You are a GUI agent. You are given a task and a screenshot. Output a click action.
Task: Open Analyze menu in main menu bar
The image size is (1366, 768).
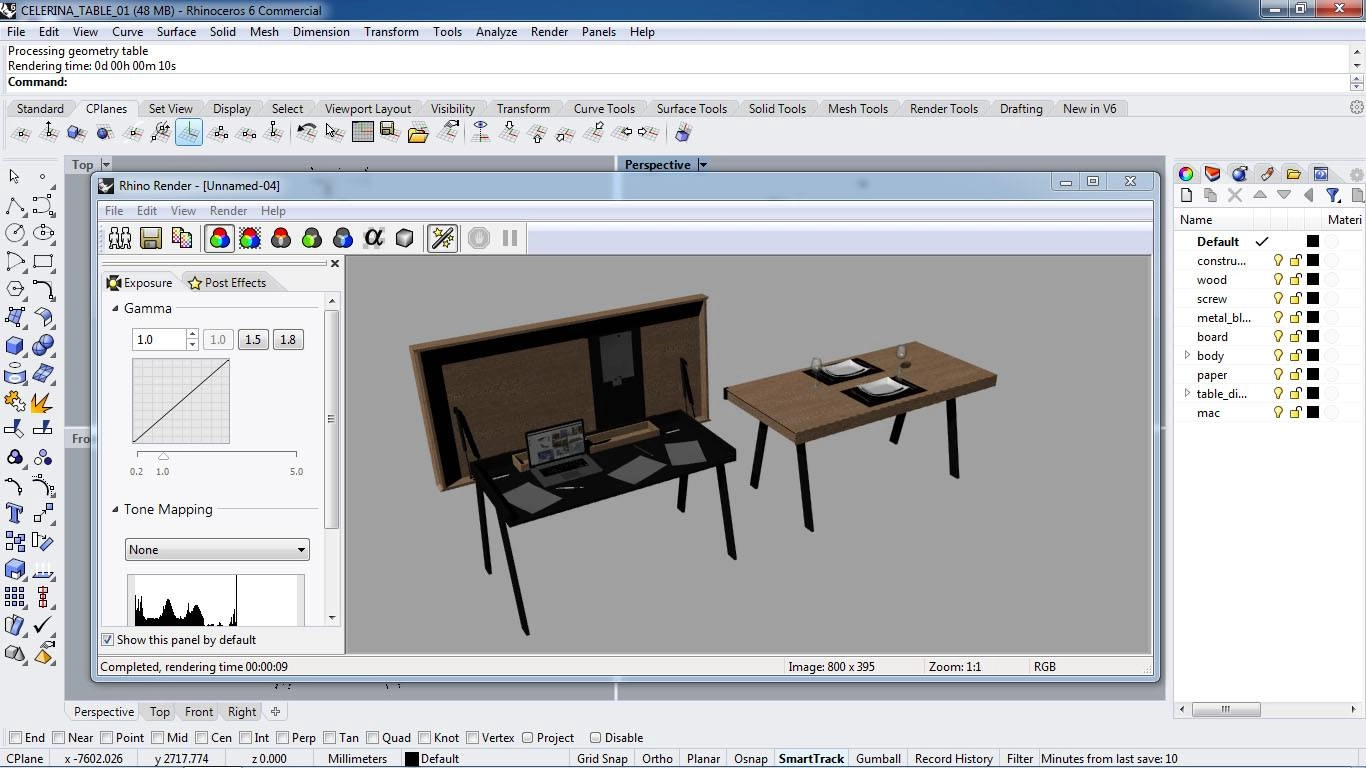point(496,32)
